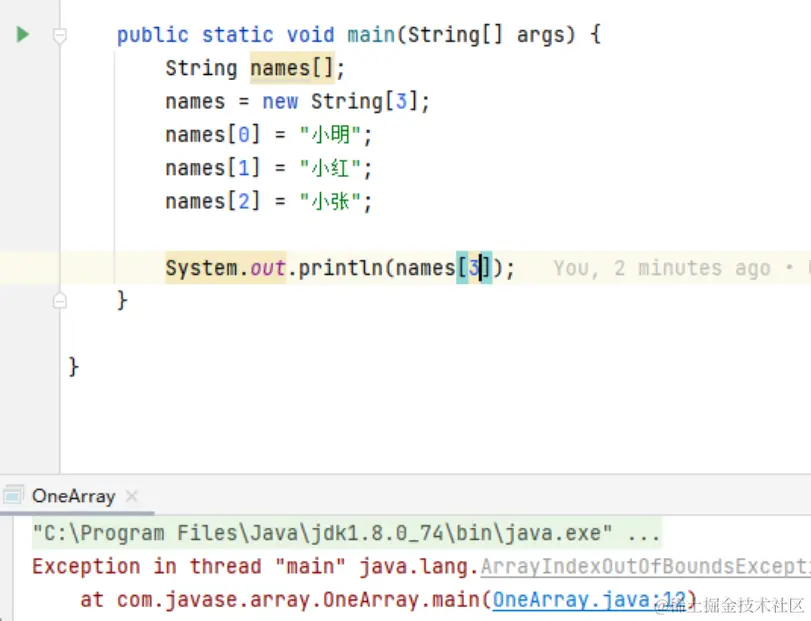Screen dimensions: 811x621
Task: Run main method via green gutter arrow
Action: pyautogui.click(x=22, y=35)
